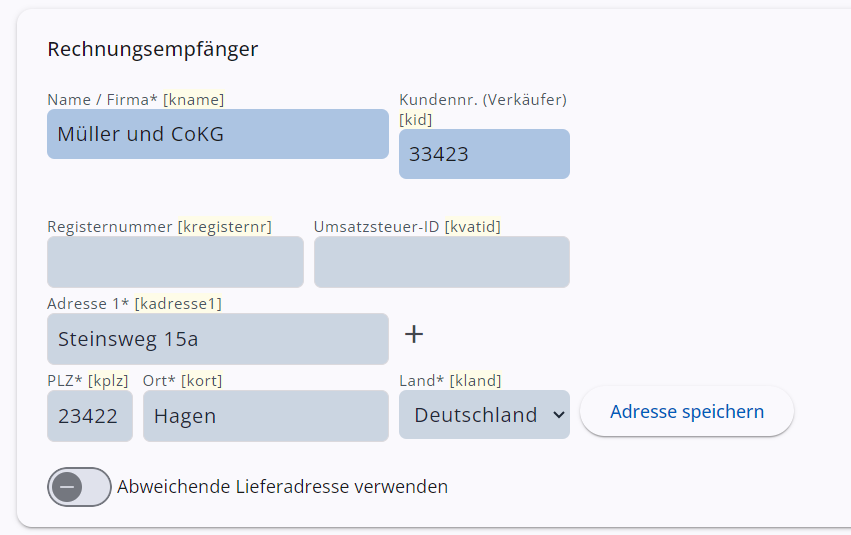
Task: Click the Kundennr. field containing 33423
Action: [x=484, y=154]
